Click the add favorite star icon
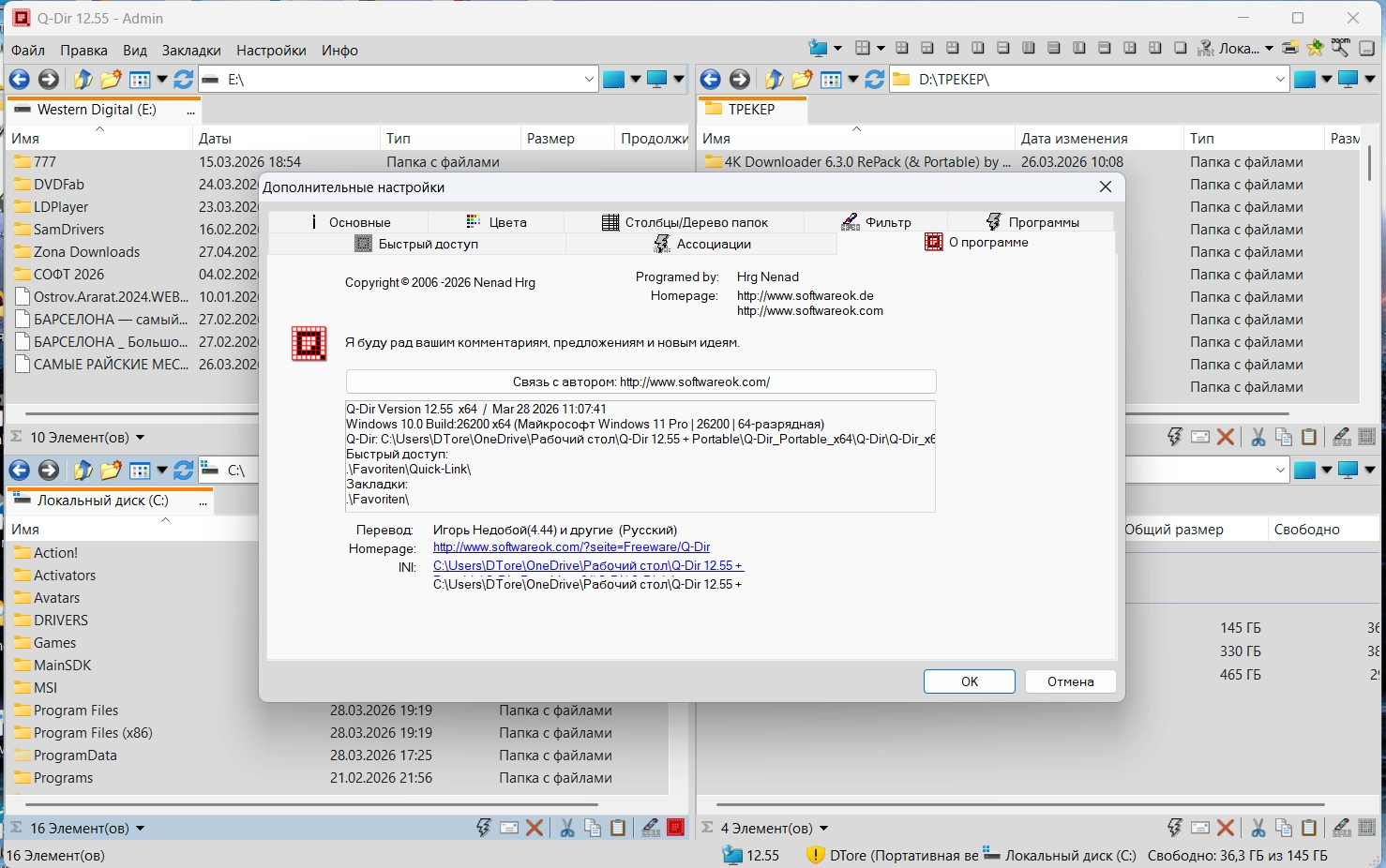The width and height of the screenshot is (1386, 868). coord(1316,48)
